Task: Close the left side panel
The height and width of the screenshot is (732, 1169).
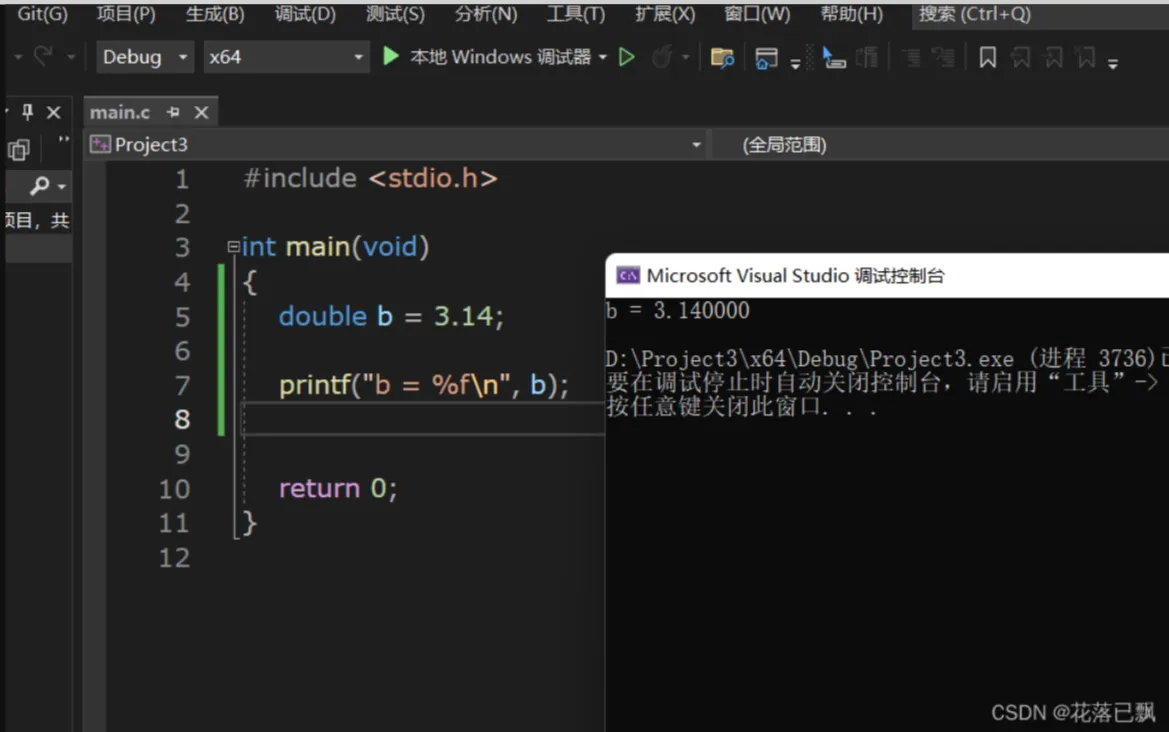Action: [54, 112]
